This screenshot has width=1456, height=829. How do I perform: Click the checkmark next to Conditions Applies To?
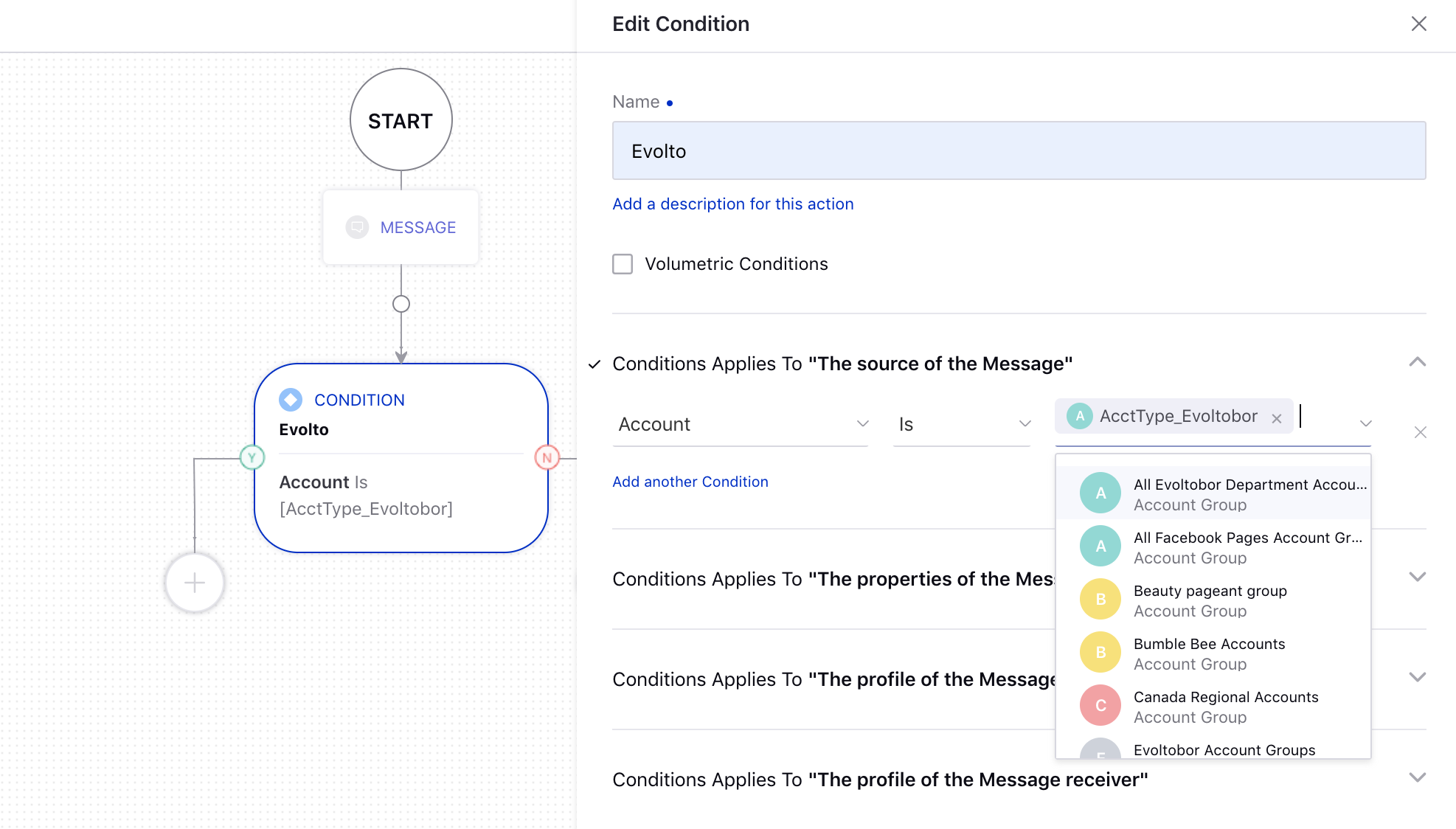[595, 363]
